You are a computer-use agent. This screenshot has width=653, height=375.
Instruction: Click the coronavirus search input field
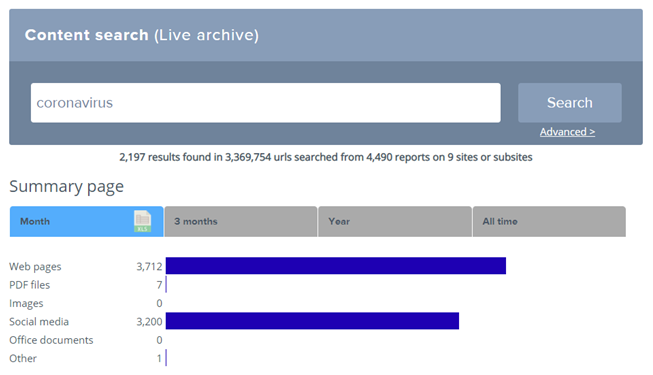(x=266, y=103)
